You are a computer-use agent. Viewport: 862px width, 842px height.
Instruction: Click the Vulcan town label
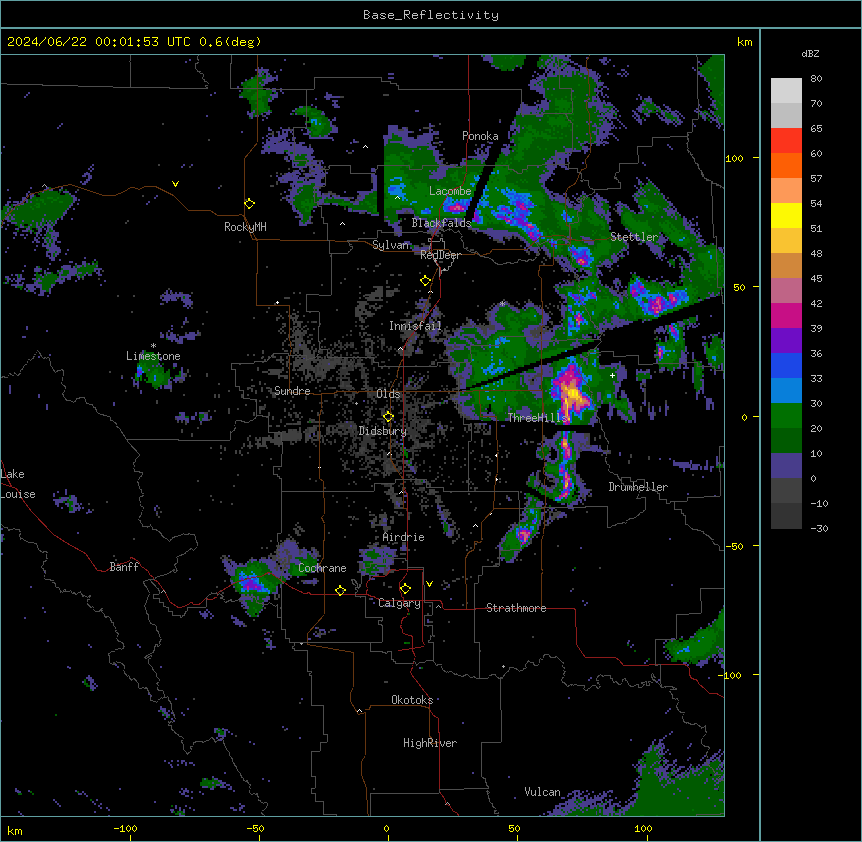(542, 792)
